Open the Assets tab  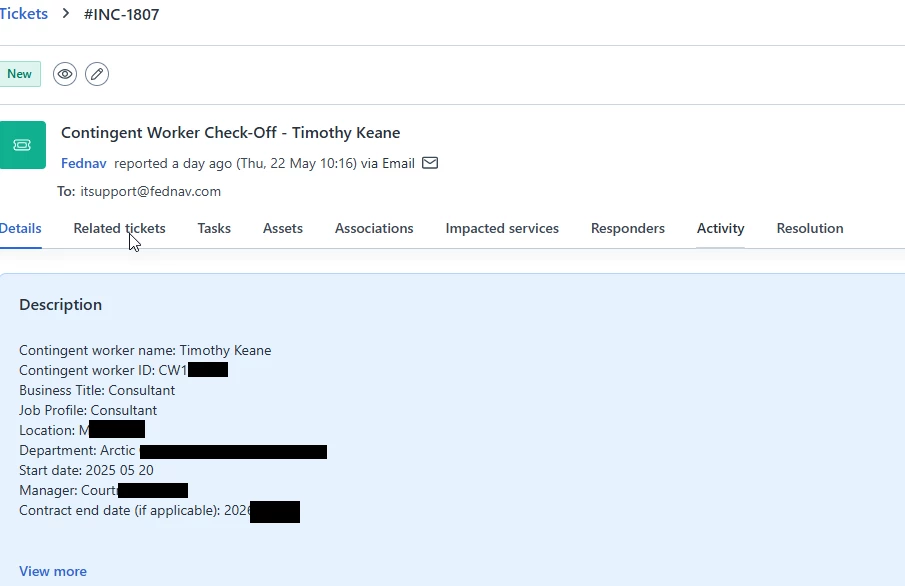[283, 229]
